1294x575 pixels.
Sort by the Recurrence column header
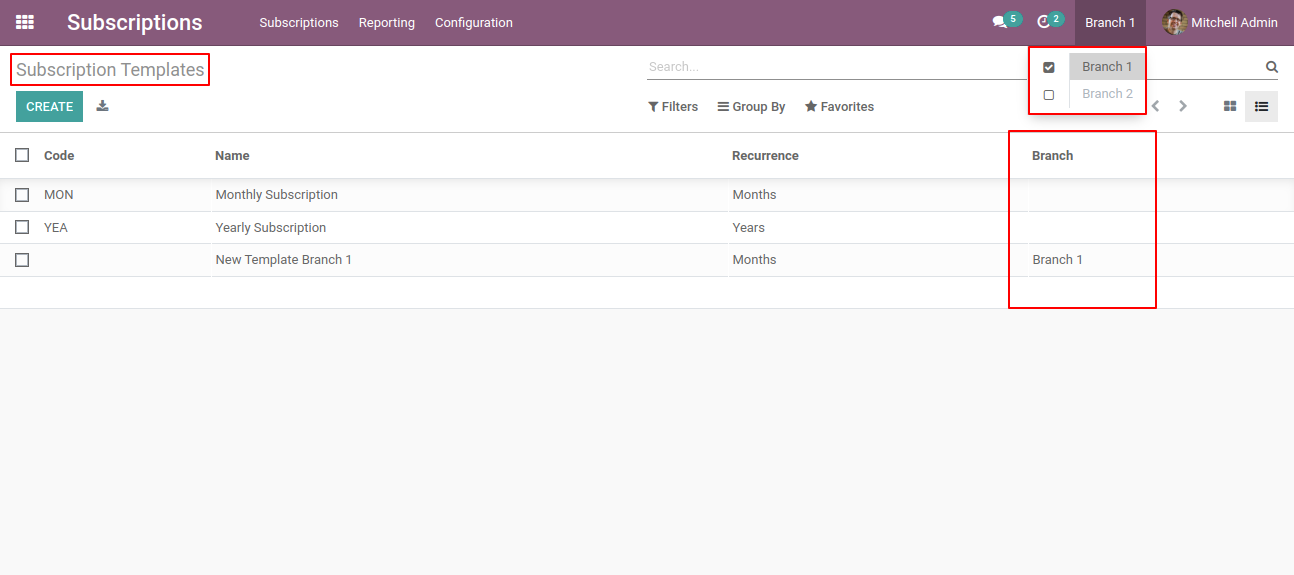[765, 155]
